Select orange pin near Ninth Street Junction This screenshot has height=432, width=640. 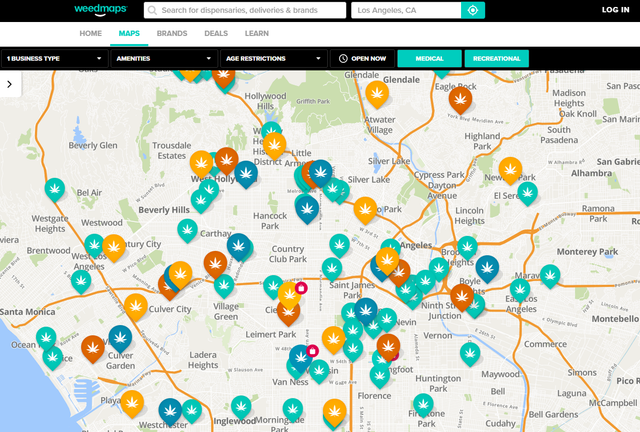pos(462,296)
